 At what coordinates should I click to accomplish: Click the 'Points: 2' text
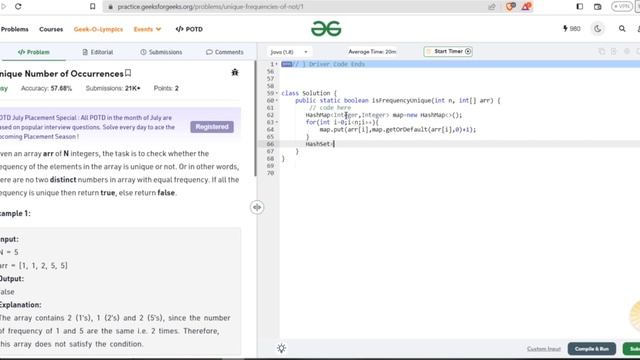click(x=166, y=88)
